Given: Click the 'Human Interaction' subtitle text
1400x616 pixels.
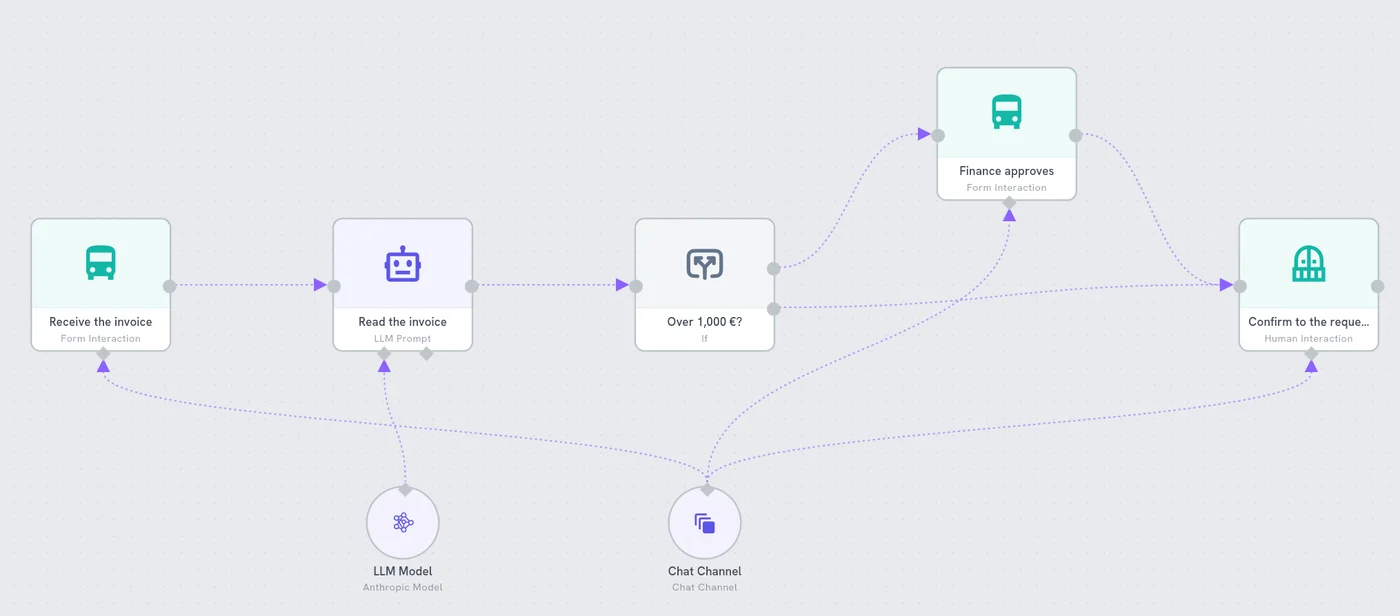Looking at the screenshot, I should [1309, 339].
